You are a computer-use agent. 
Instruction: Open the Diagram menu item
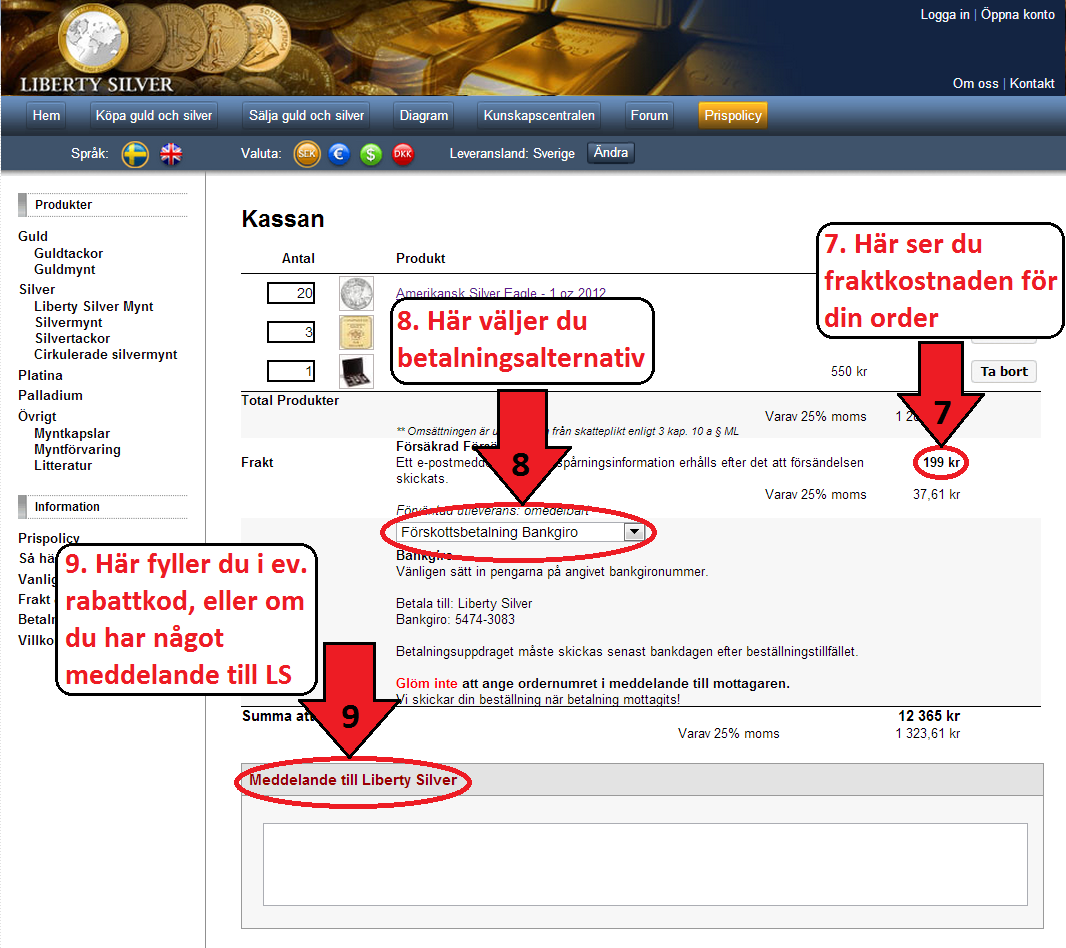point(424,116)
